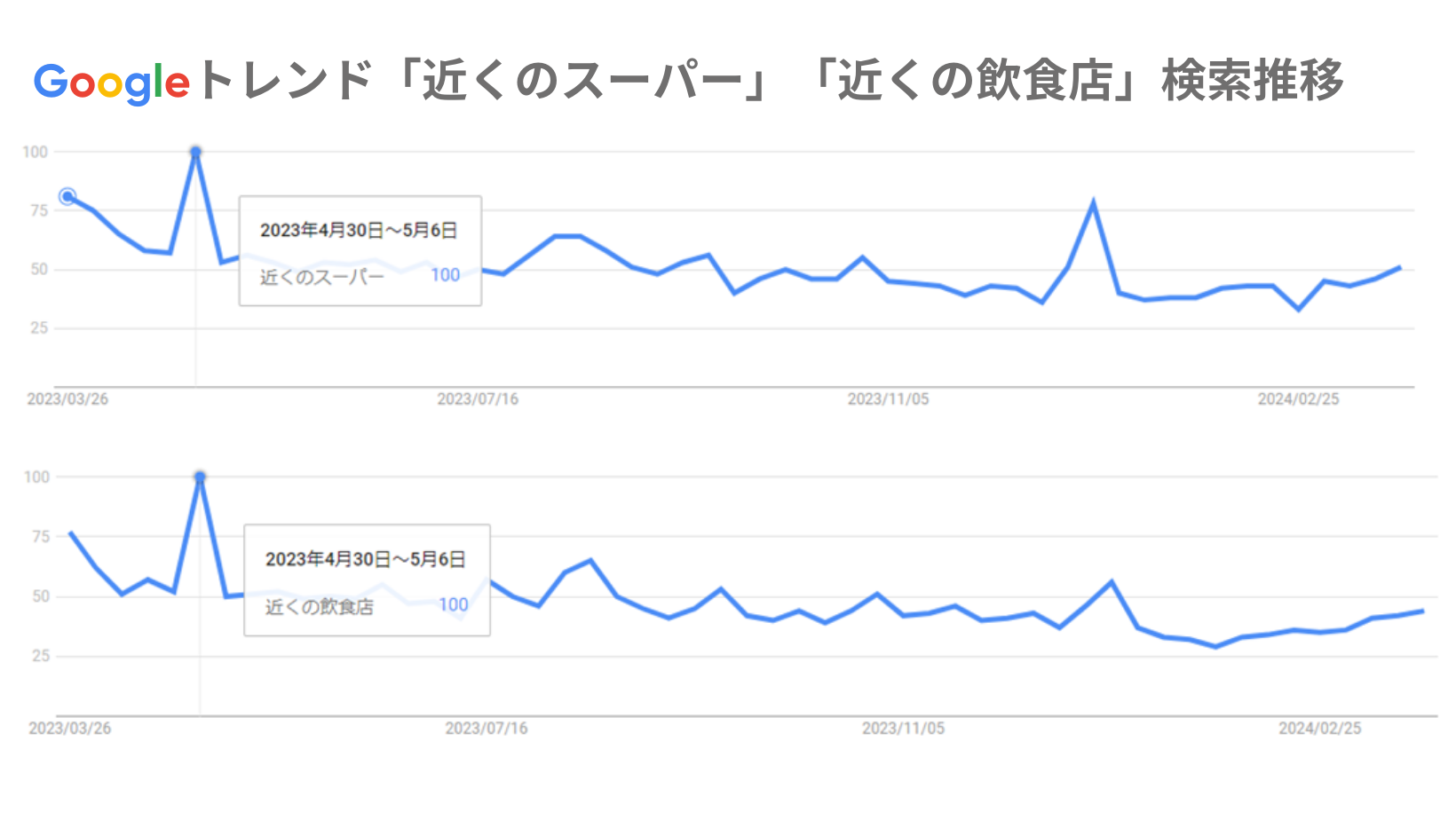
Task: Click the Google logo in the title
Action: [x=112, y=83]
